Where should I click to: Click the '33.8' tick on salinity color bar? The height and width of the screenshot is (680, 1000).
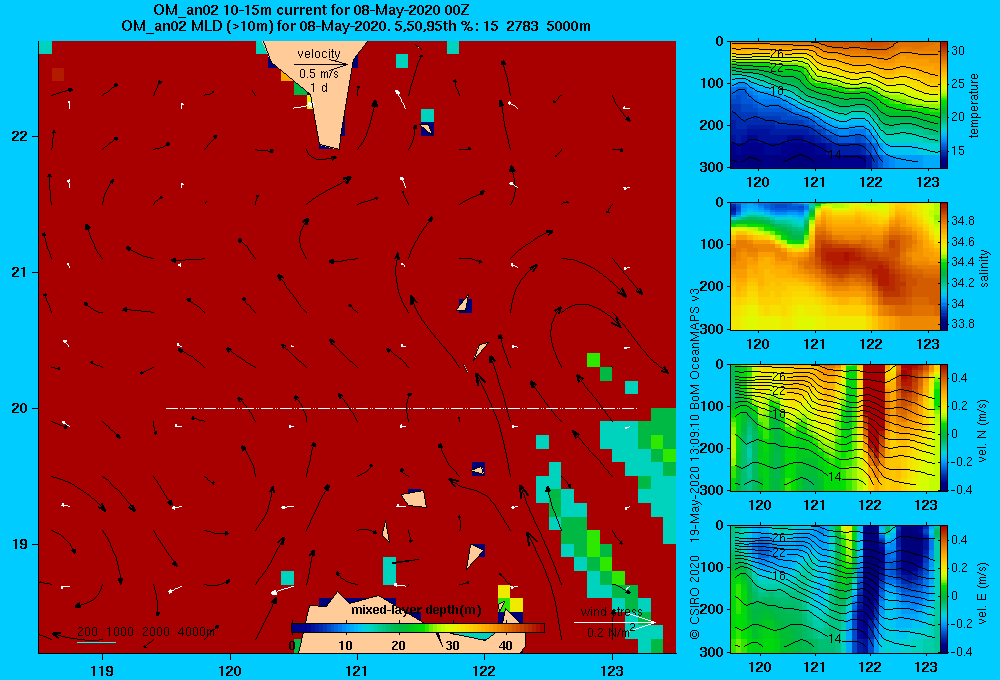pyautogui.click(x=963, y=324)
